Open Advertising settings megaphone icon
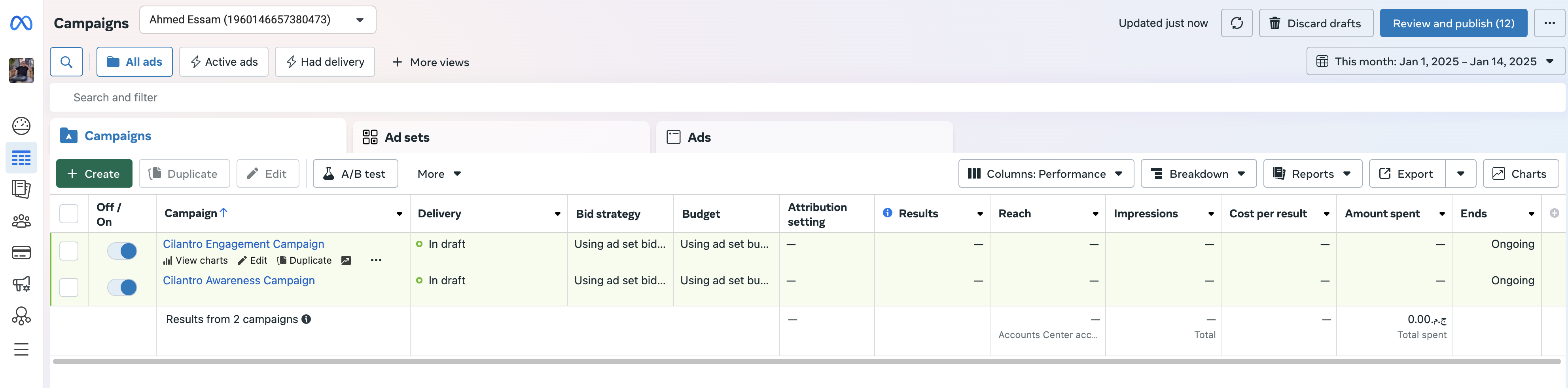This screenshot has height=388, width=1568. [21, 284]
